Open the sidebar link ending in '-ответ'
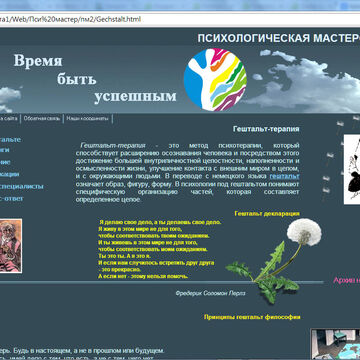 click(12, 199)
